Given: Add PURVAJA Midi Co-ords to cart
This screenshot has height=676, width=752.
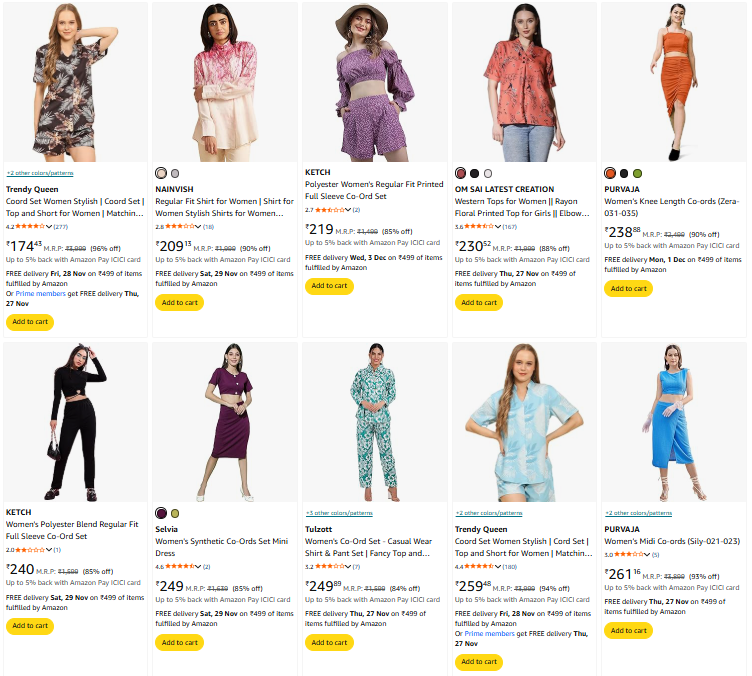Looking at the screenshot, I should coord(628,631).
